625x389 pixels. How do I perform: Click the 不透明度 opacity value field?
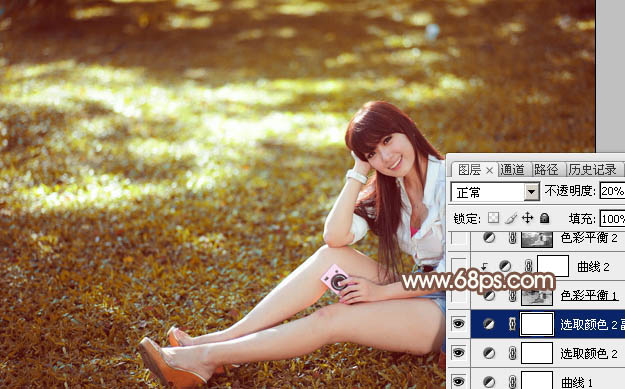click(x=612, y=191)
